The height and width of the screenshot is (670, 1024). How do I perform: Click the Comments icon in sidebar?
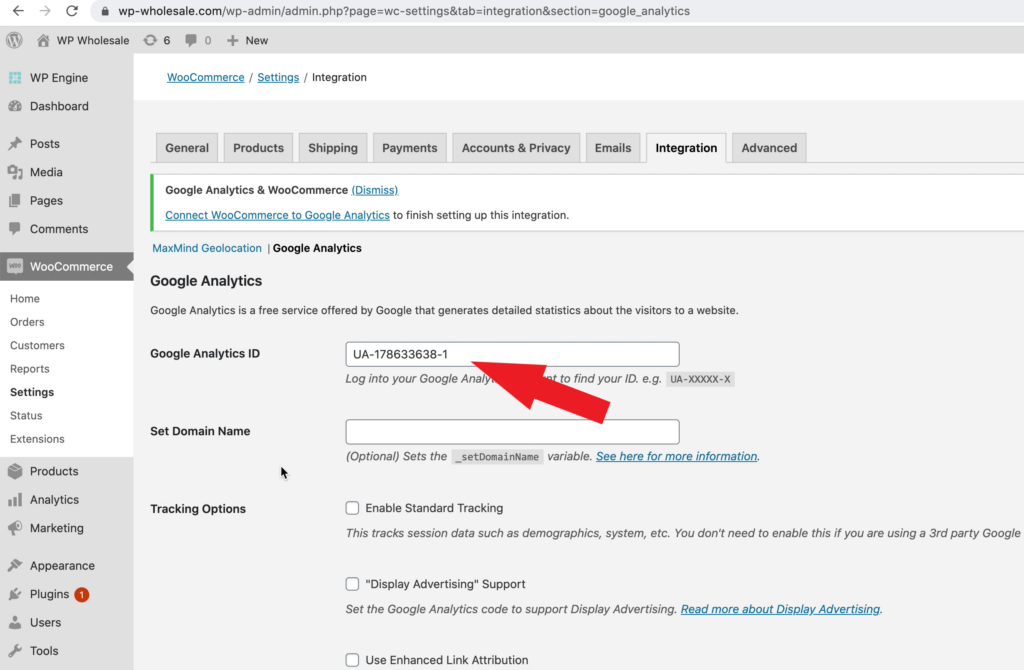tap(15, 229)
